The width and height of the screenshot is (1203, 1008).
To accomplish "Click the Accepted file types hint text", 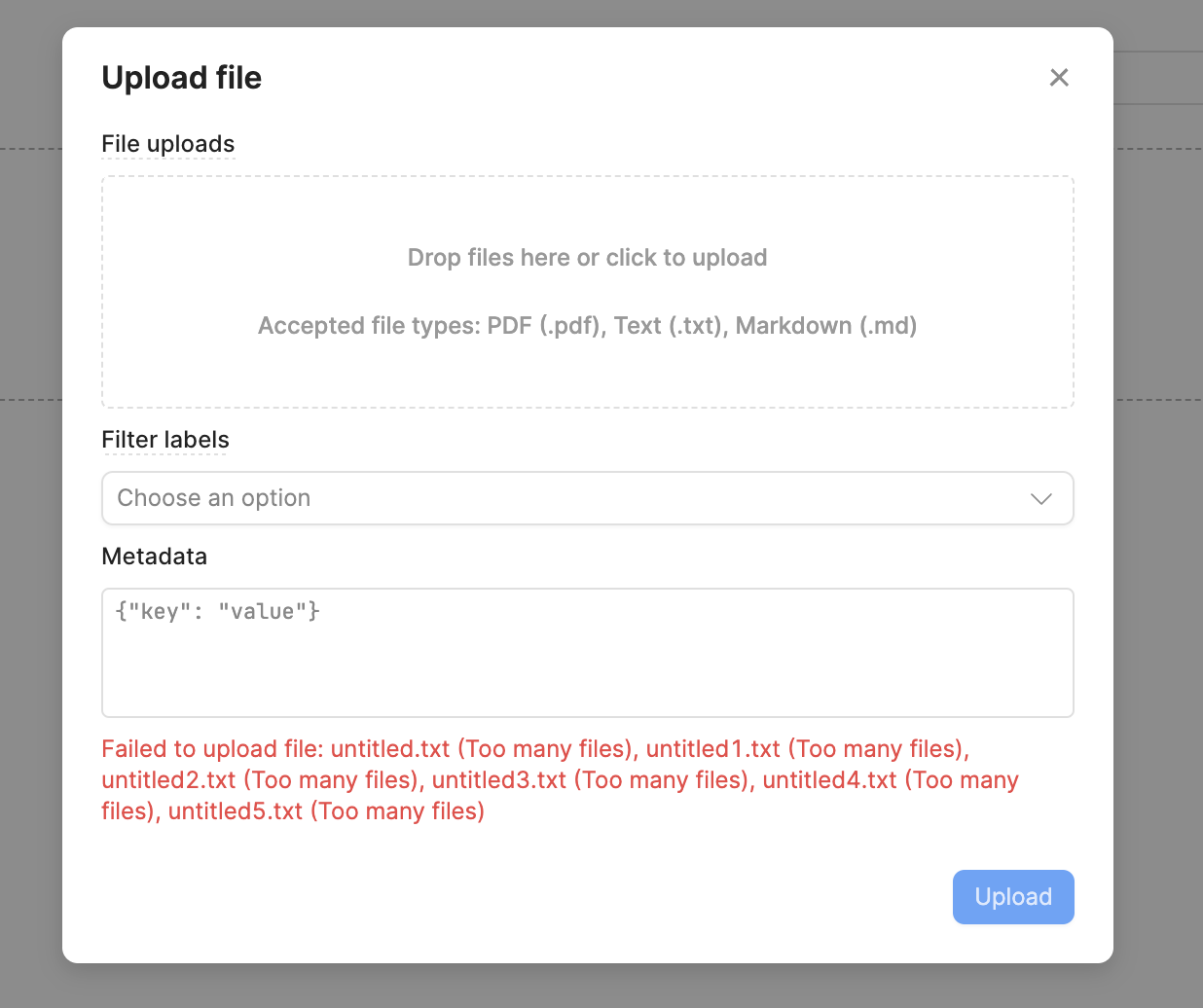I will pyautogui.click(x=588, y=326).
